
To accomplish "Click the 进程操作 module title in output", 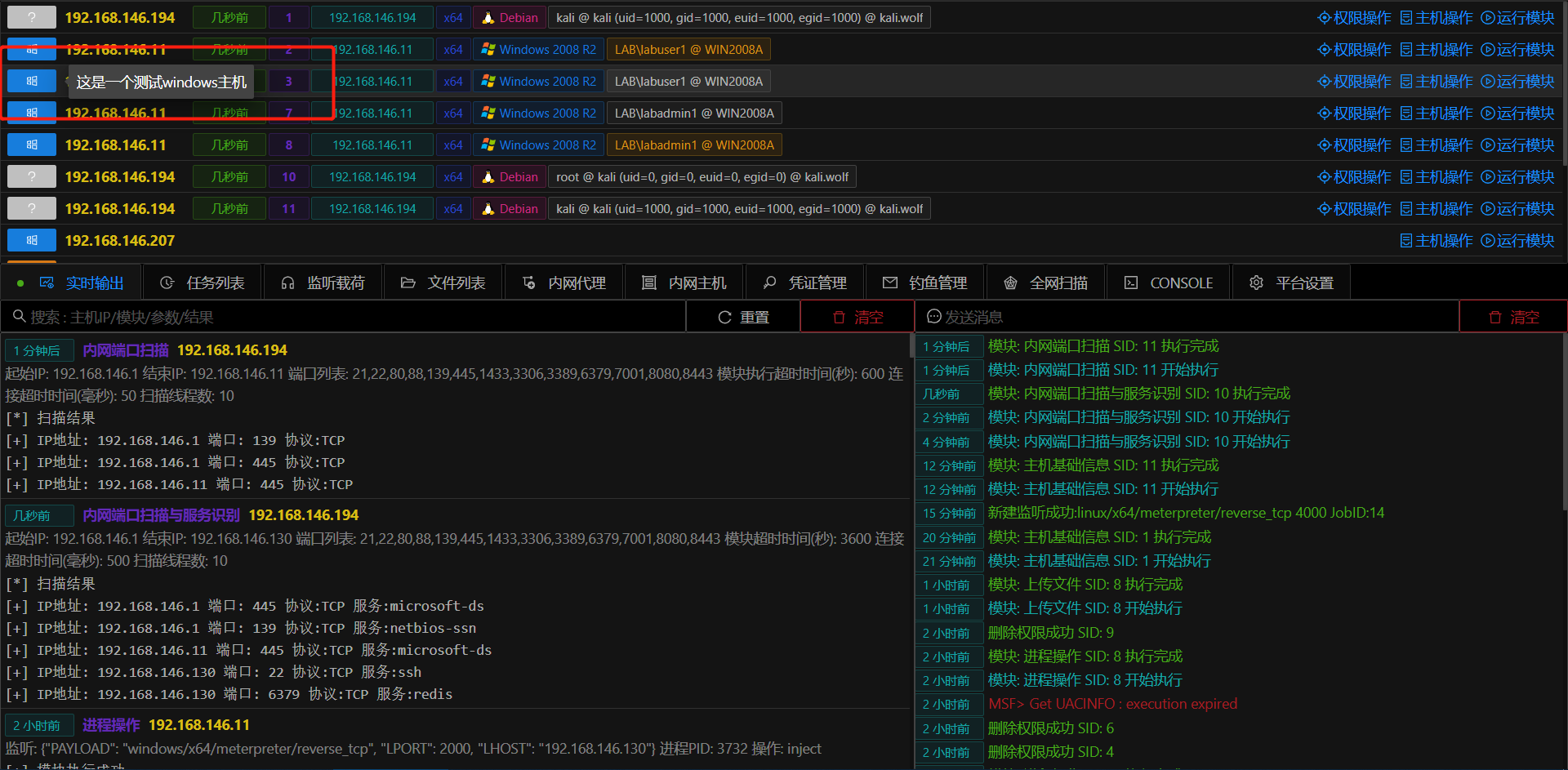I will [111, 725].
